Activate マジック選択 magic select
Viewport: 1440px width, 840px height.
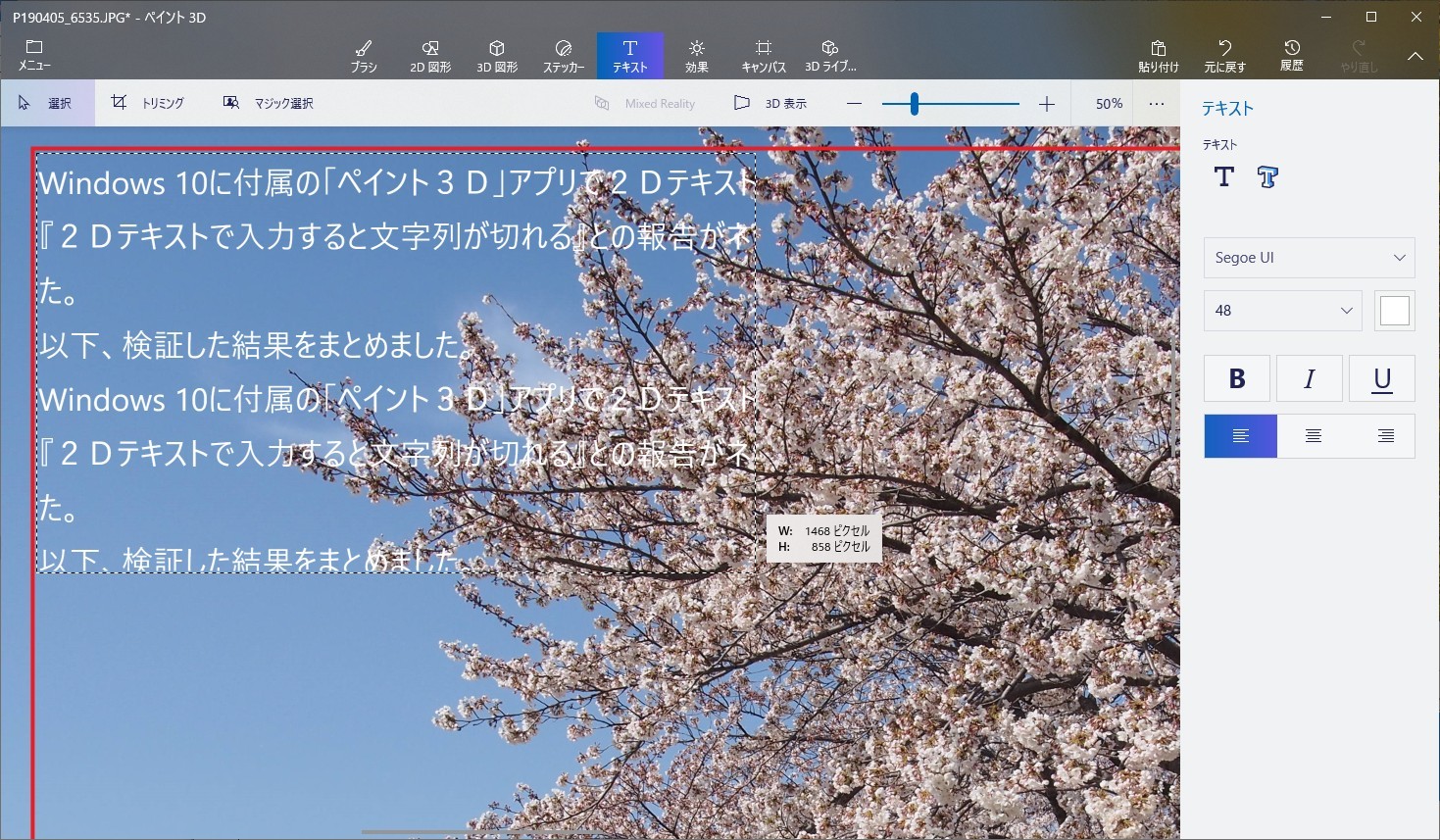(269, 103)
